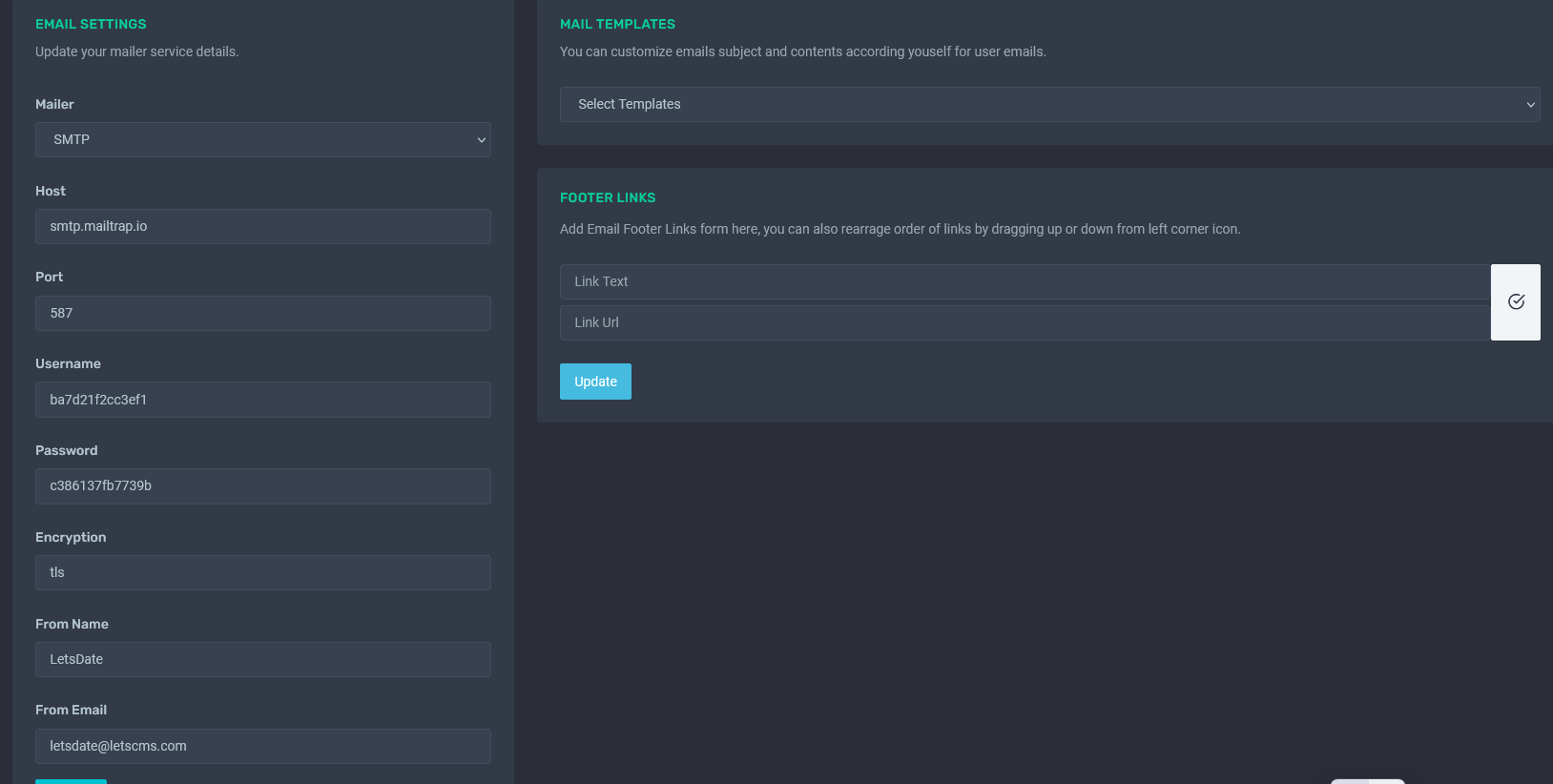Focus the Link Url input field
The width and height of the screenshot is (1553, 784).
click(1025, 322)
